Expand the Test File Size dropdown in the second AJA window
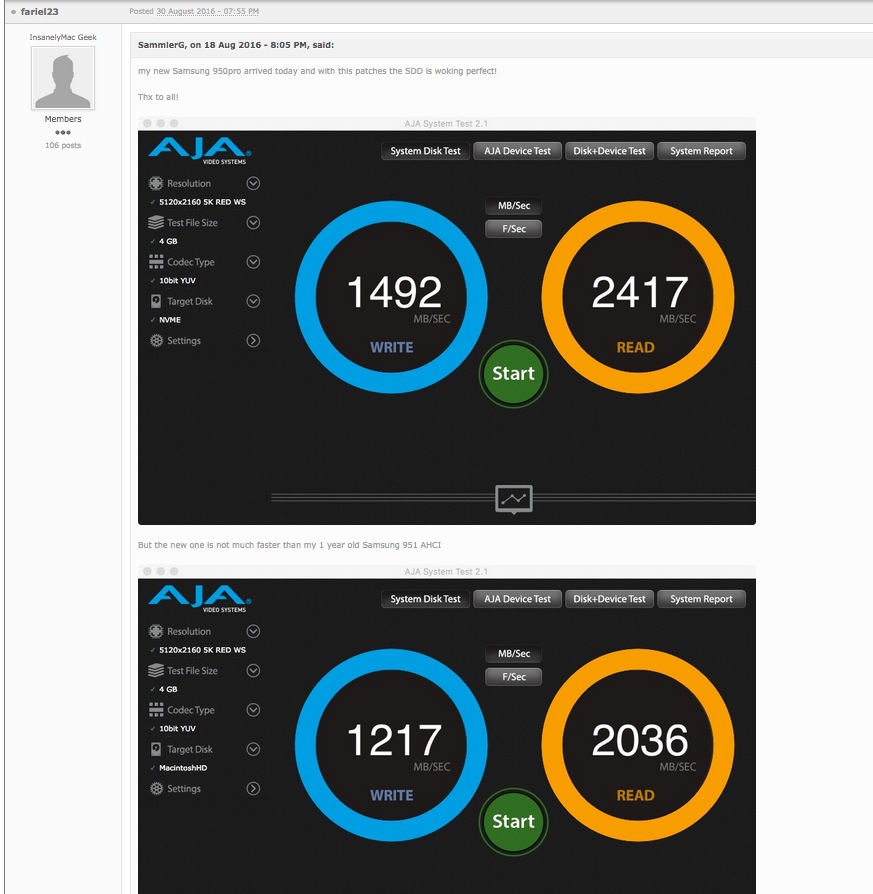Screen dimensions: 873x894 [253, 670]
